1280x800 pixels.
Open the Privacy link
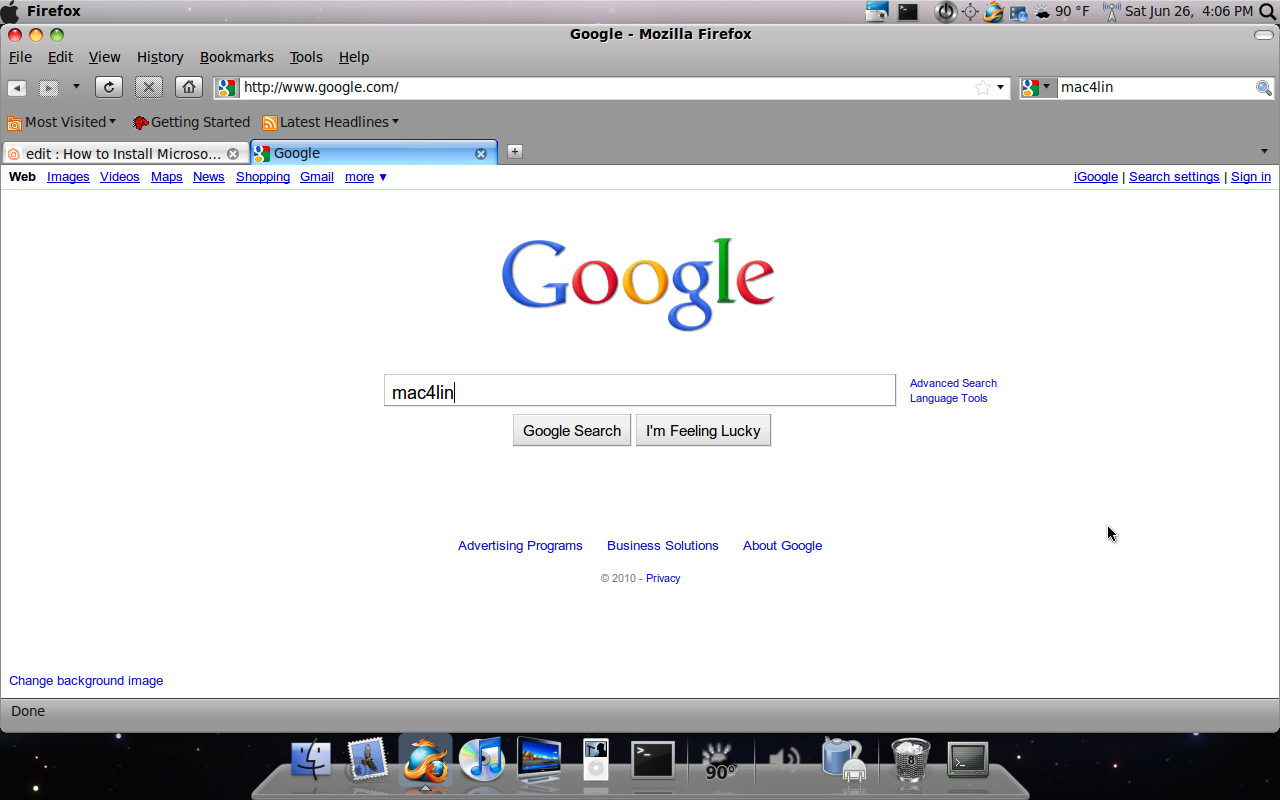coord(663,578)
